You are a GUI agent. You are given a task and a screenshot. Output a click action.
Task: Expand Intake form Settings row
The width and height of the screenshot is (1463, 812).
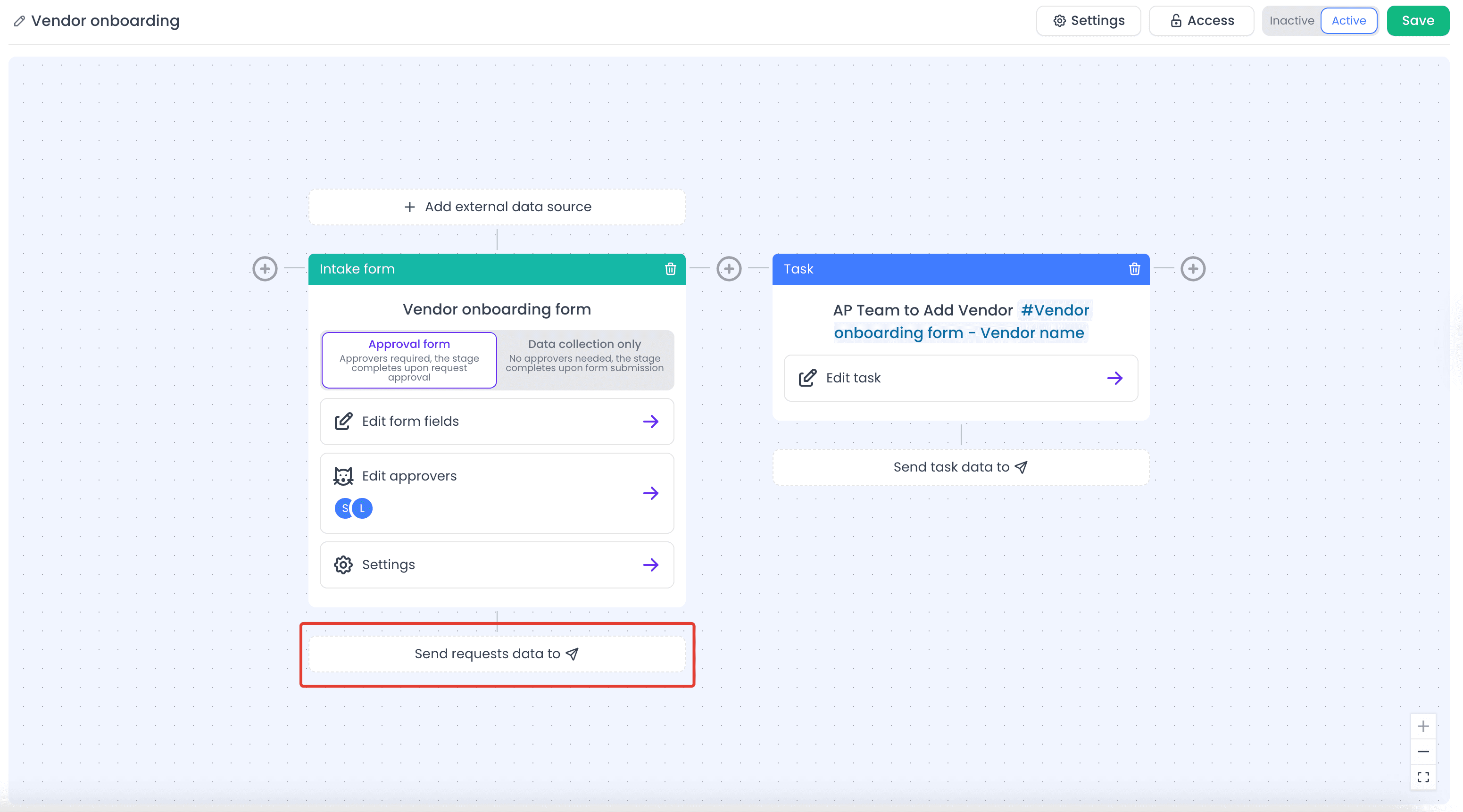click(496, 564)
